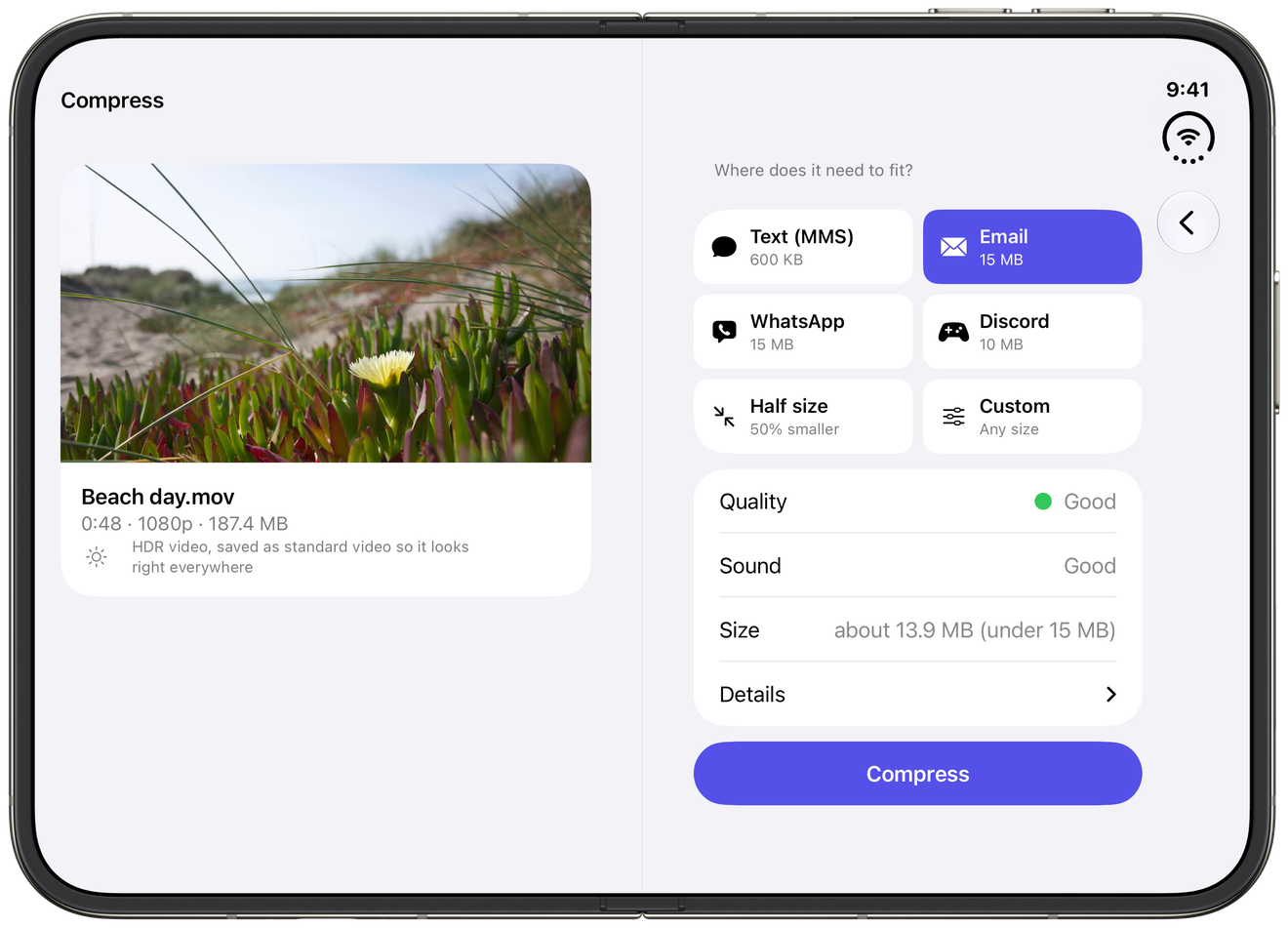This screenshot has height=928, width=1288.
Task: Choose the Text (MMS) 600 KB preset
Action: pyautogui.click(x=803, y=247)
